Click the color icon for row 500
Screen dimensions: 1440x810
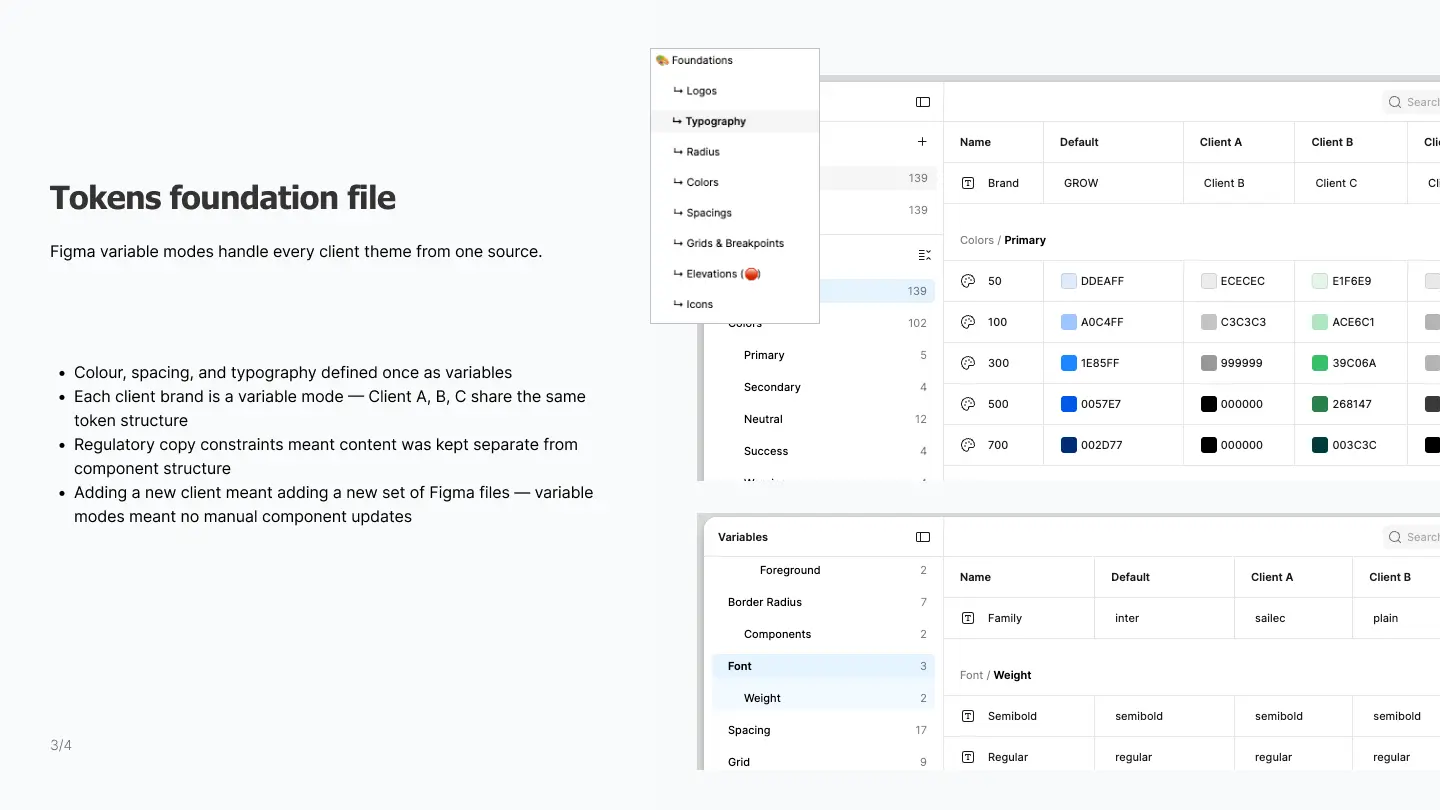967,404
